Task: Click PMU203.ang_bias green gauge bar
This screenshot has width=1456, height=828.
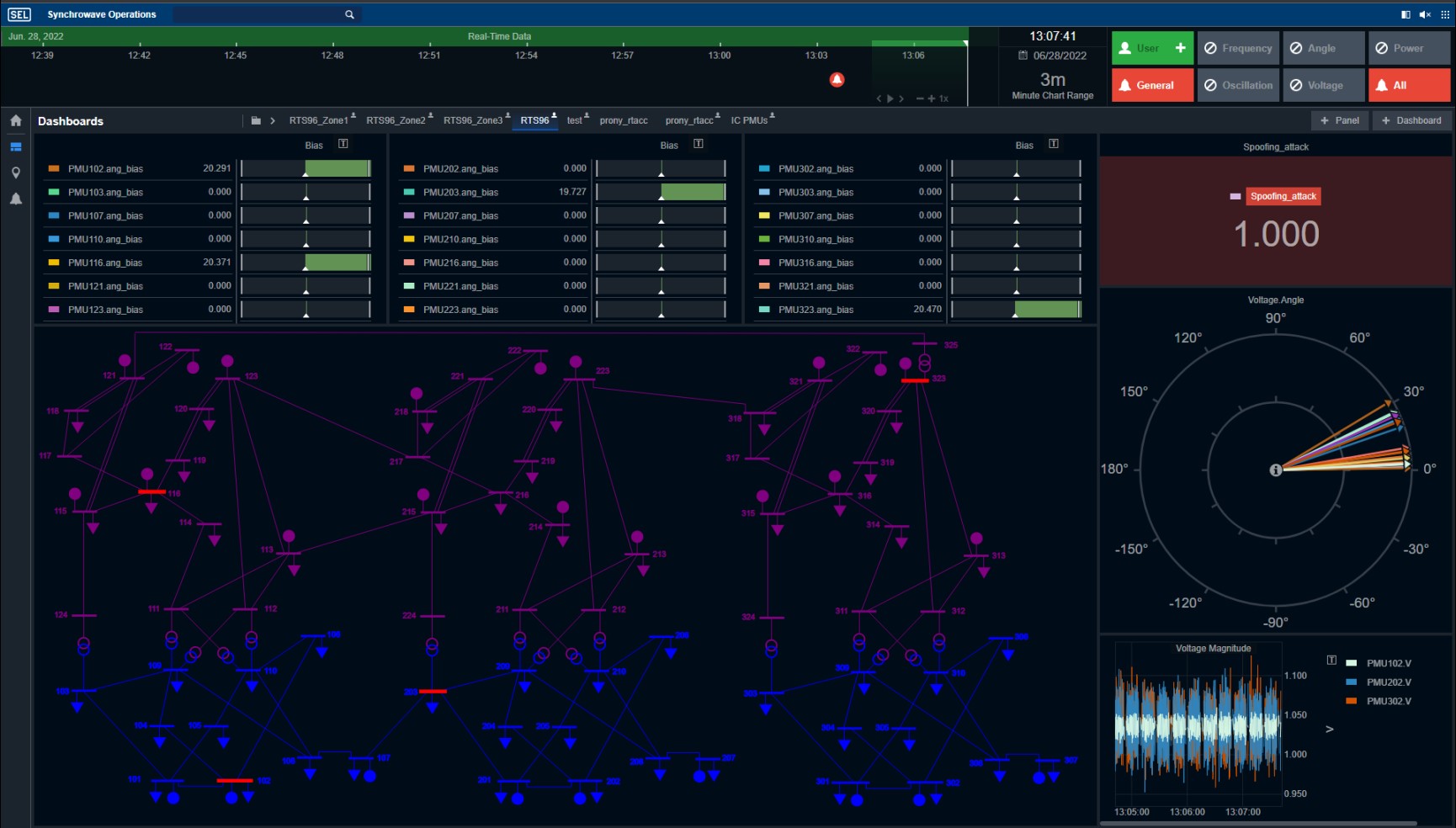Action: (x=693, y=192)
